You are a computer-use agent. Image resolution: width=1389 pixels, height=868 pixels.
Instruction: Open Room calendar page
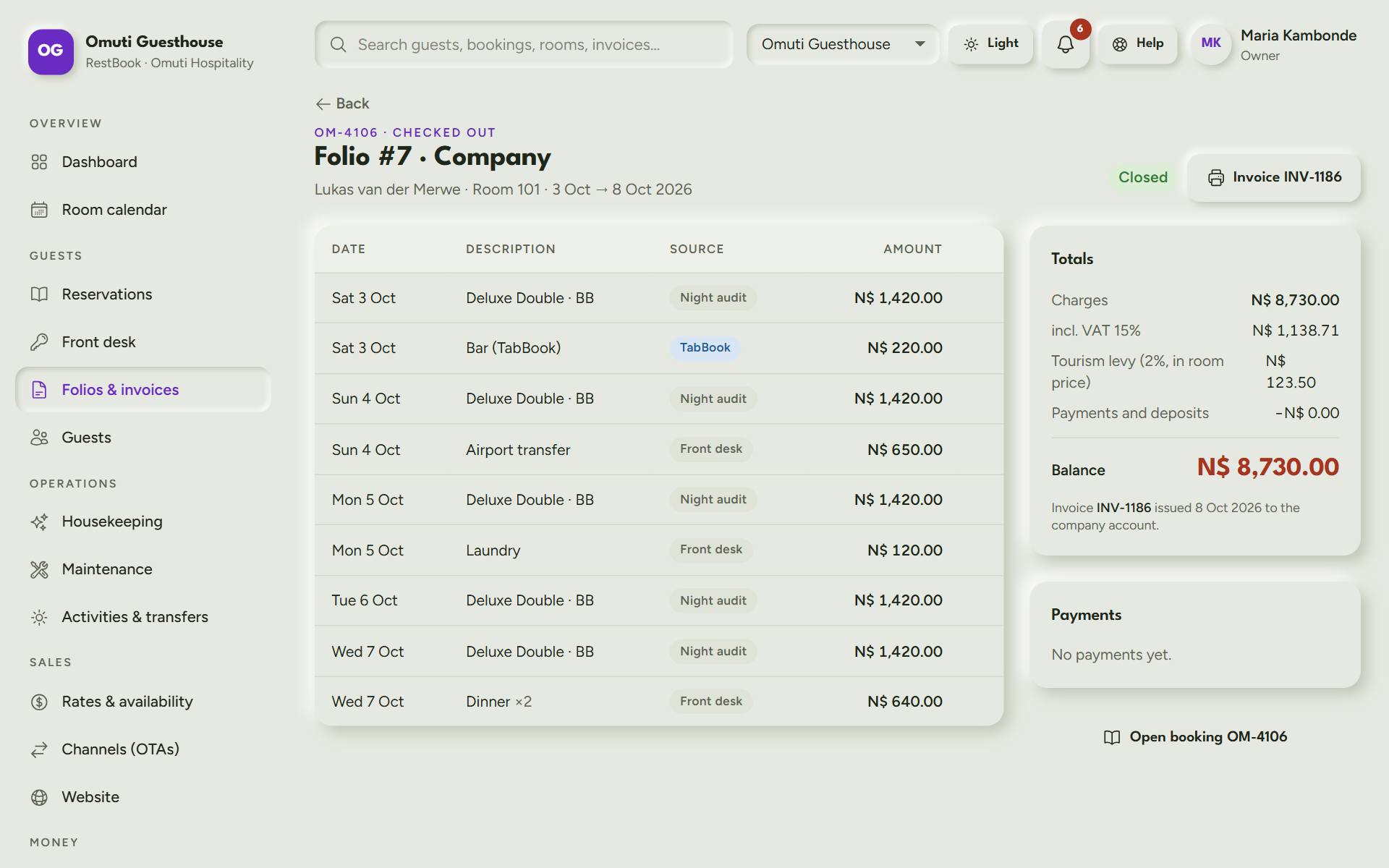(x=143, y=210)
